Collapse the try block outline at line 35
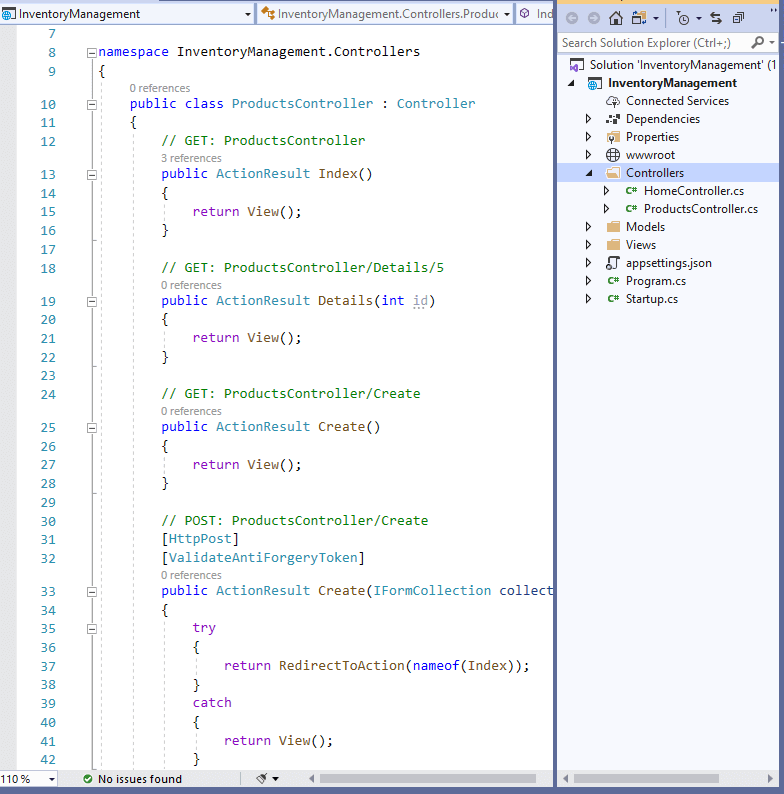 [x=92, y=629]
